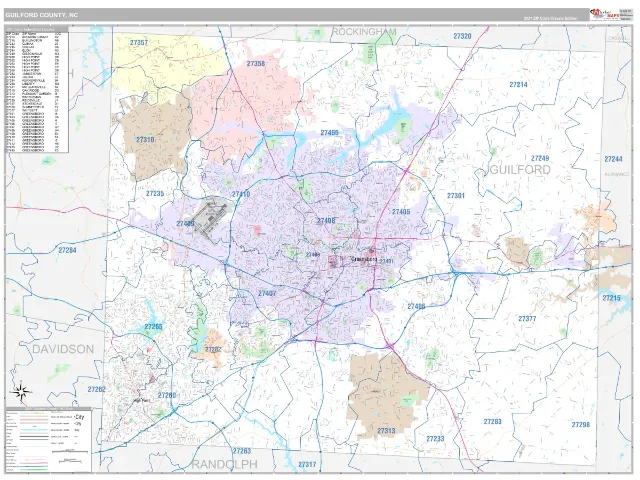Select ZIP code label 27409
The width and height of the screenshot is (640, 480).
[x=185, y=224]
